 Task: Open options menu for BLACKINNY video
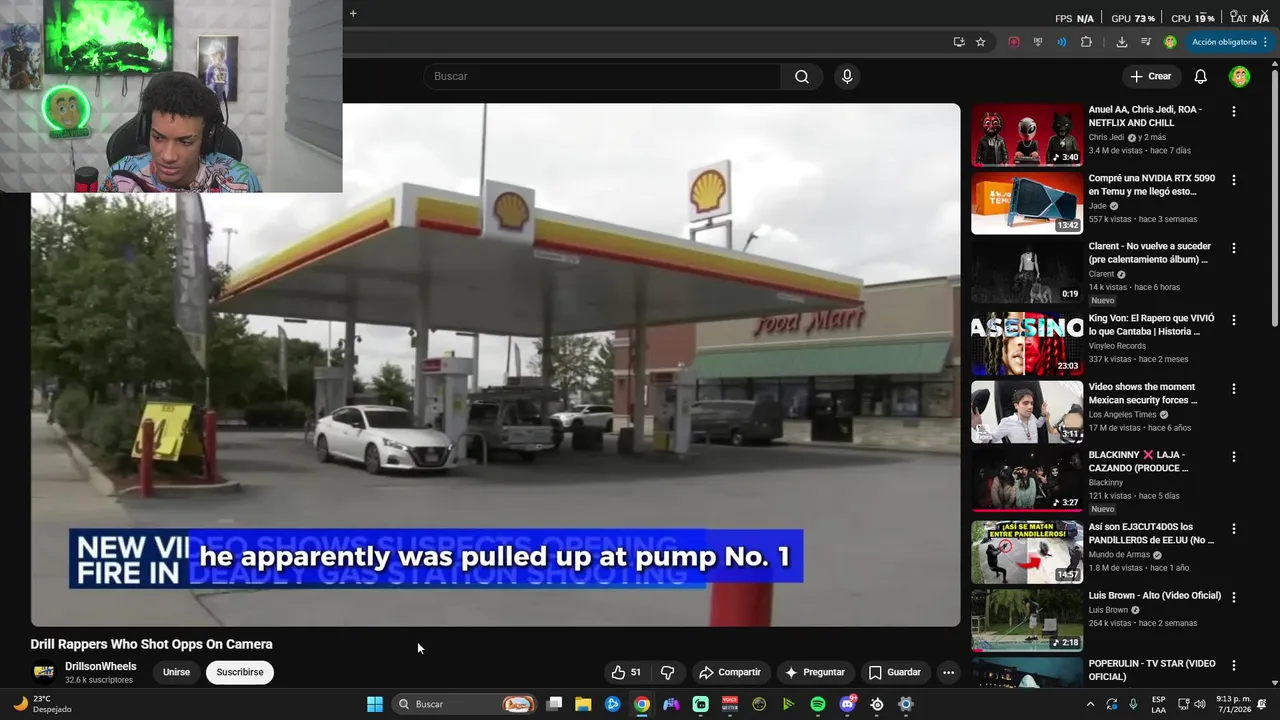[1234, 456]
